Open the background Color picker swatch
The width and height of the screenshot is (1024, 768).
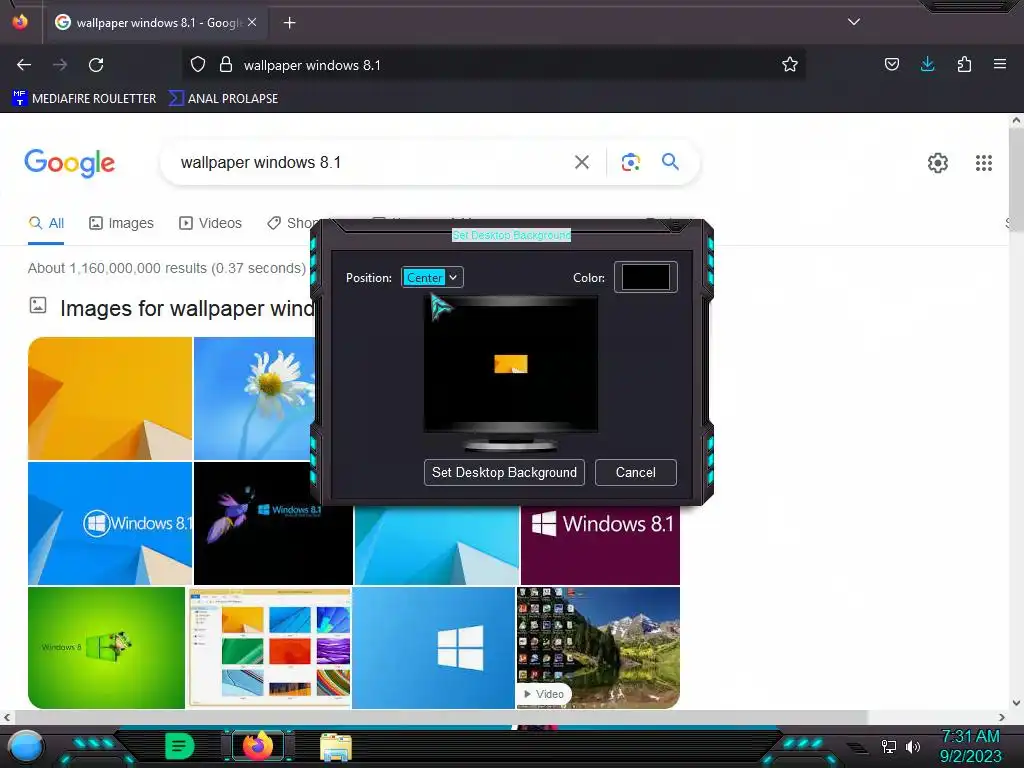point(645,277)
